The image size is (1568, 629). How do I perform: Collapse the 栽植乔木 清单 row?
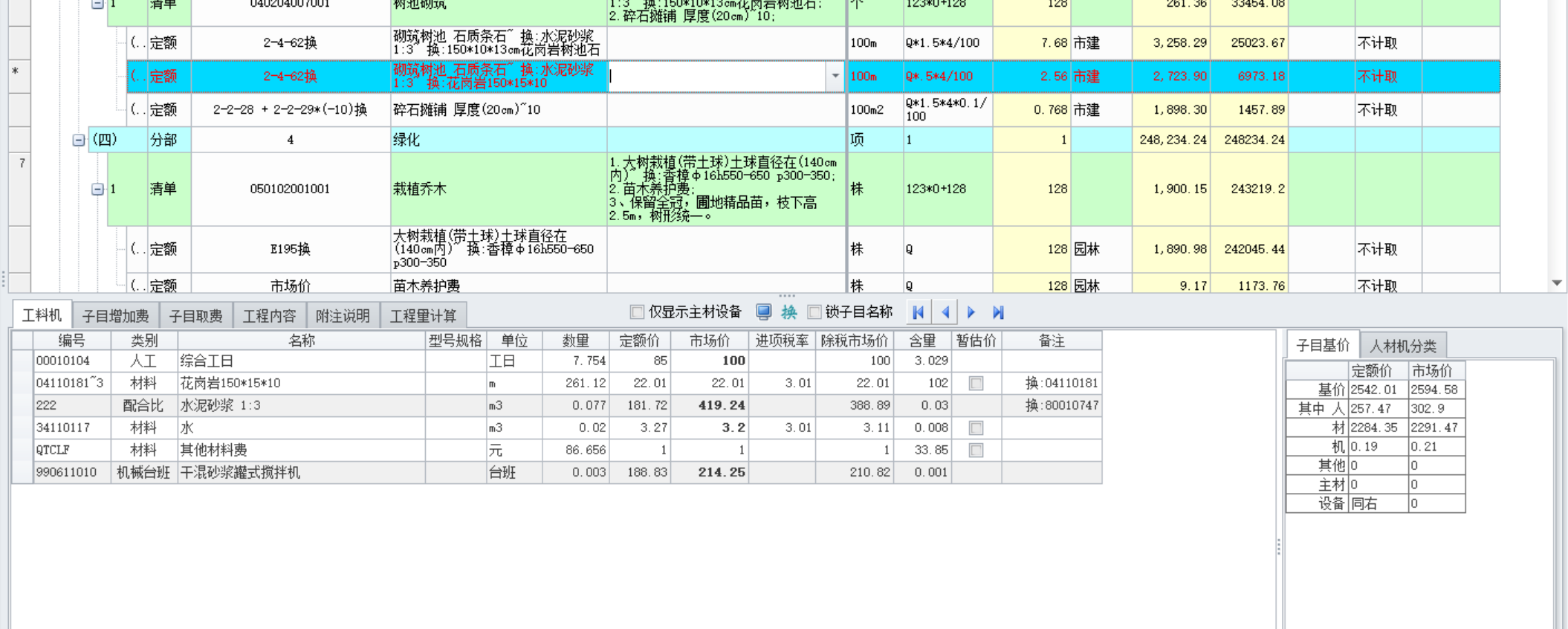[x=97, y=189]
